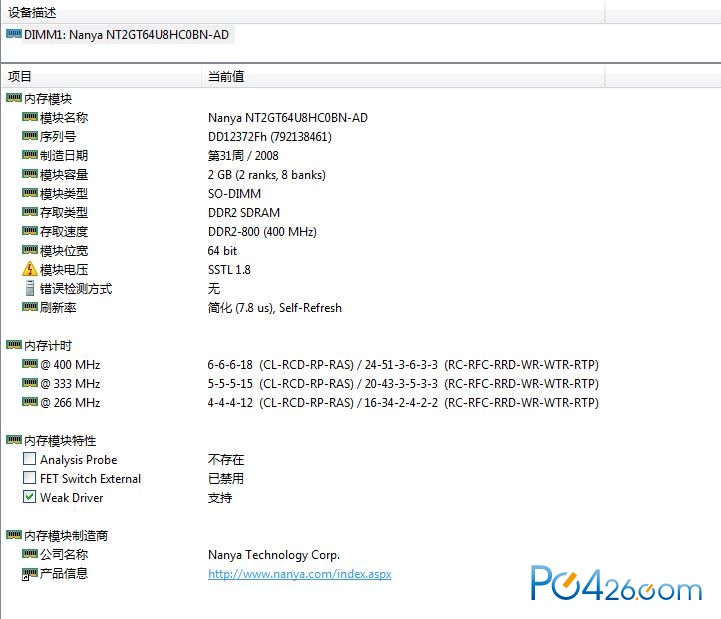Click the DIMM1 memory module icon
The height and width of the screenshot is (619, 721).
point(14,34)
